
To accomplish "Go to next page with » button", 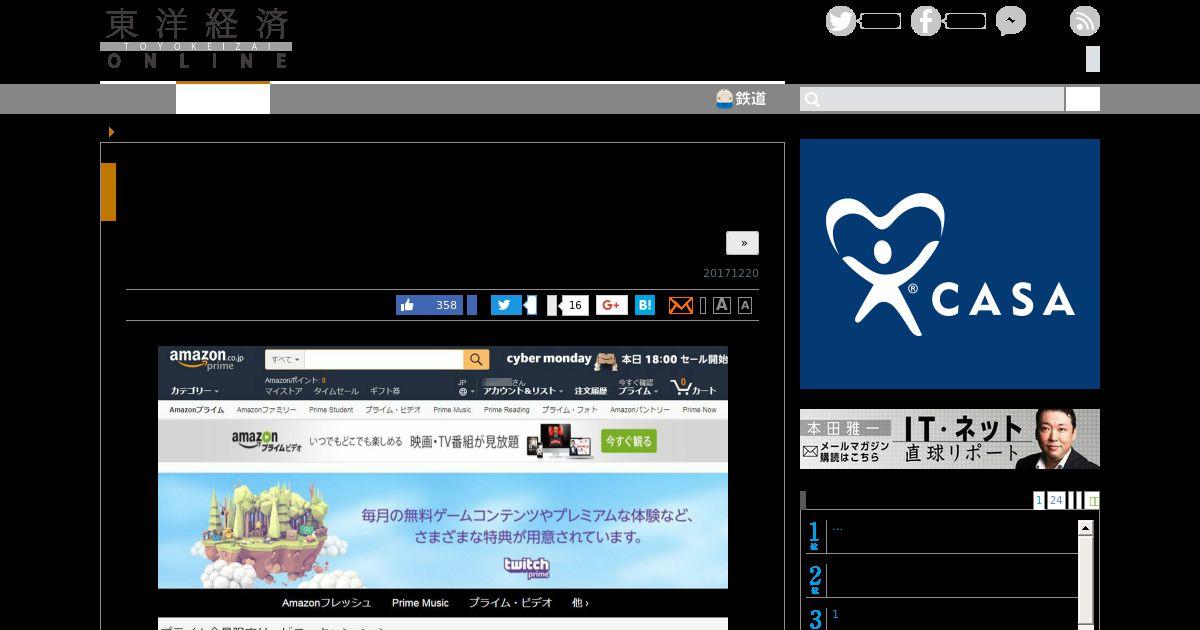I will [742, 243].
